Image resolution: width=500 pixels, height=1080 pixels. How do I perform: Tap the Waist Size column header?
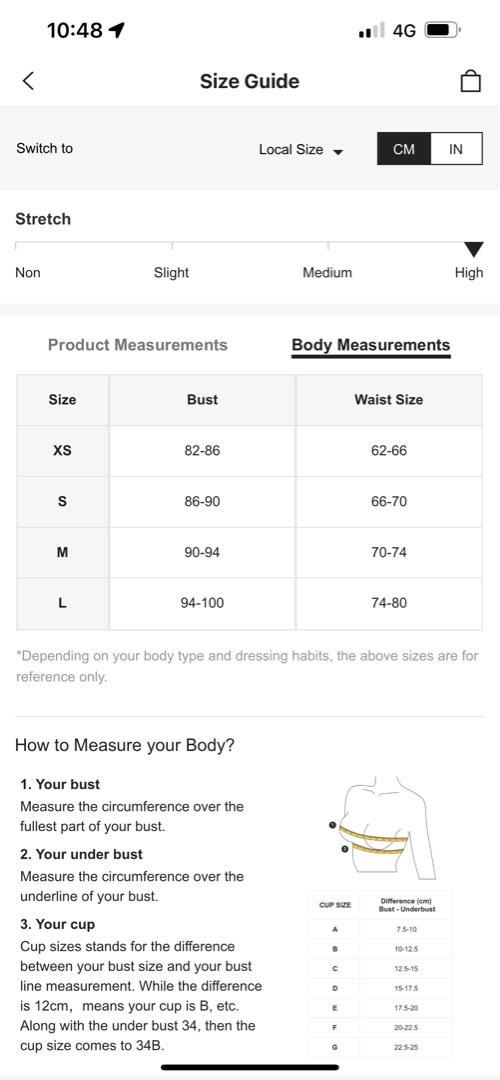(x=389, y=399)
